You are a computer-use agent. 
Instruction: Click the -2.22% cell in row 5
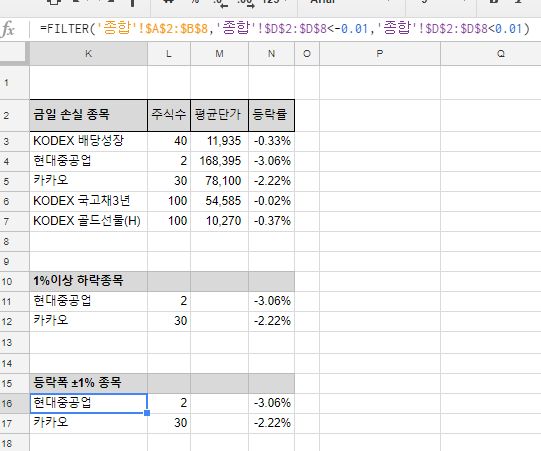click(272, 181)
